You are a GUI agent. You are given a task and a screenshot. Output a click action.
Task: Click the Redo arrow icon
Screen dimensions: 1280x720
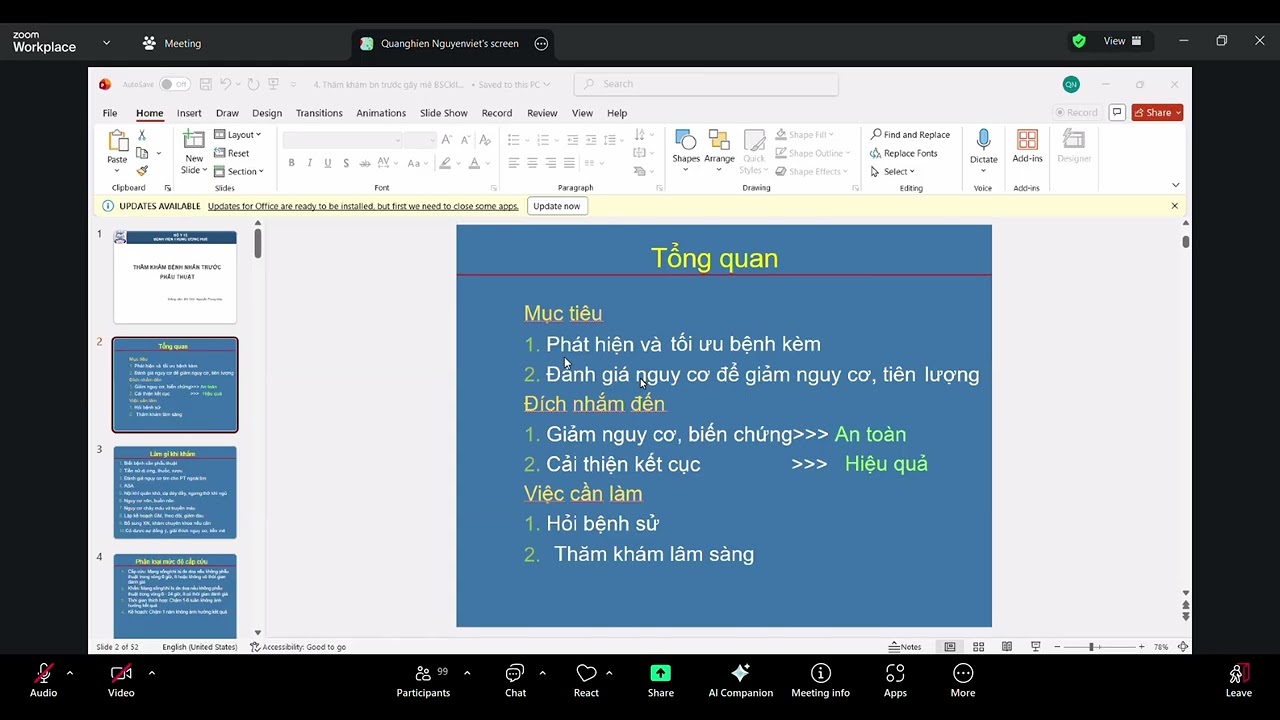(x=253, y=84)
